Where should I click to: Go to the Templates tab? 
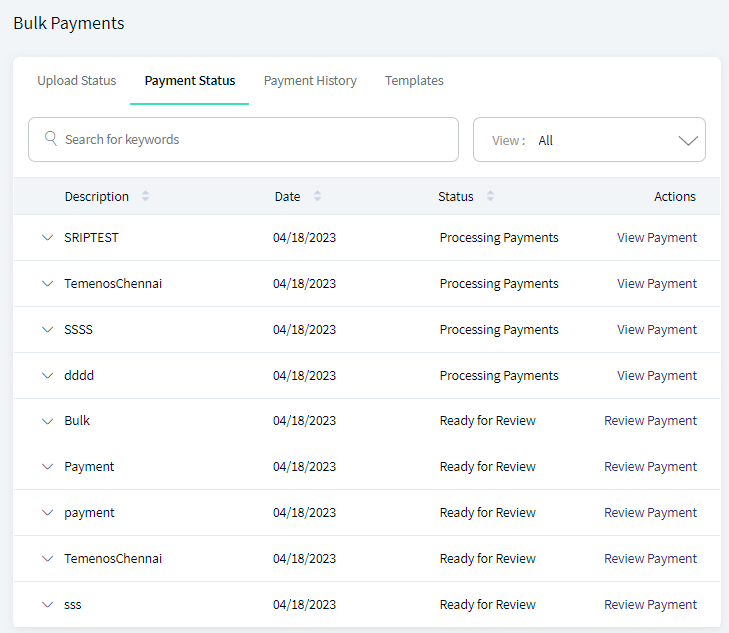pyautogui.click(x=414, y=81)
